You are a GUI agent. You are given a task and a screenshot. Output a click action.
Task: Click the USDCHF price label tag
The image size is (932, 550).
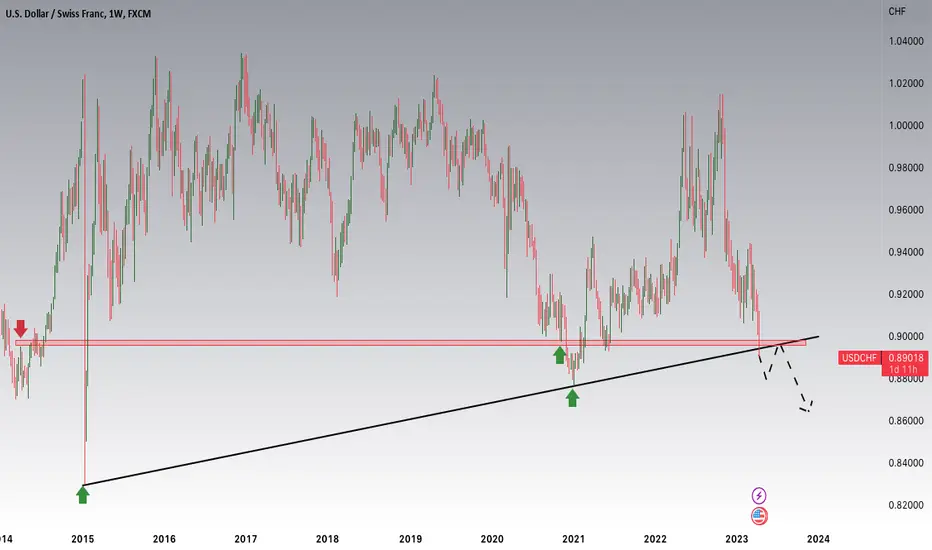click(x=859, y=358)
